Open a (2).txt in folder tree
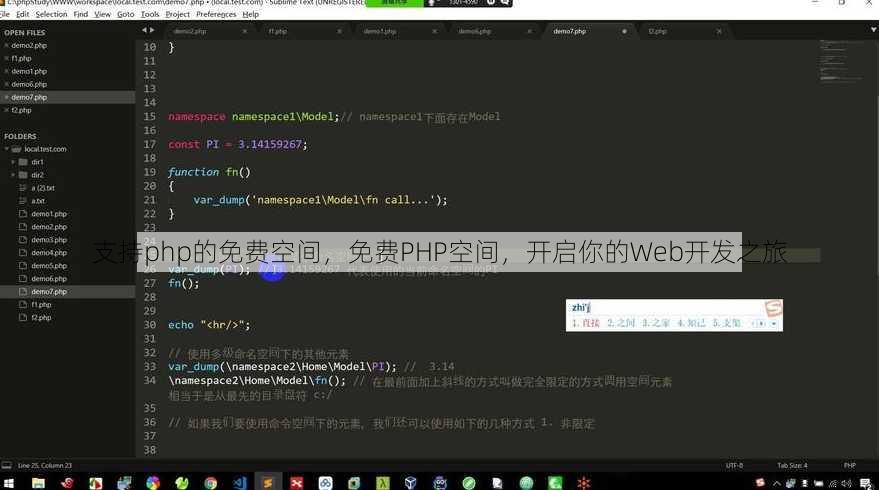Viewport: 879px width, 490px height. (43, 188)
